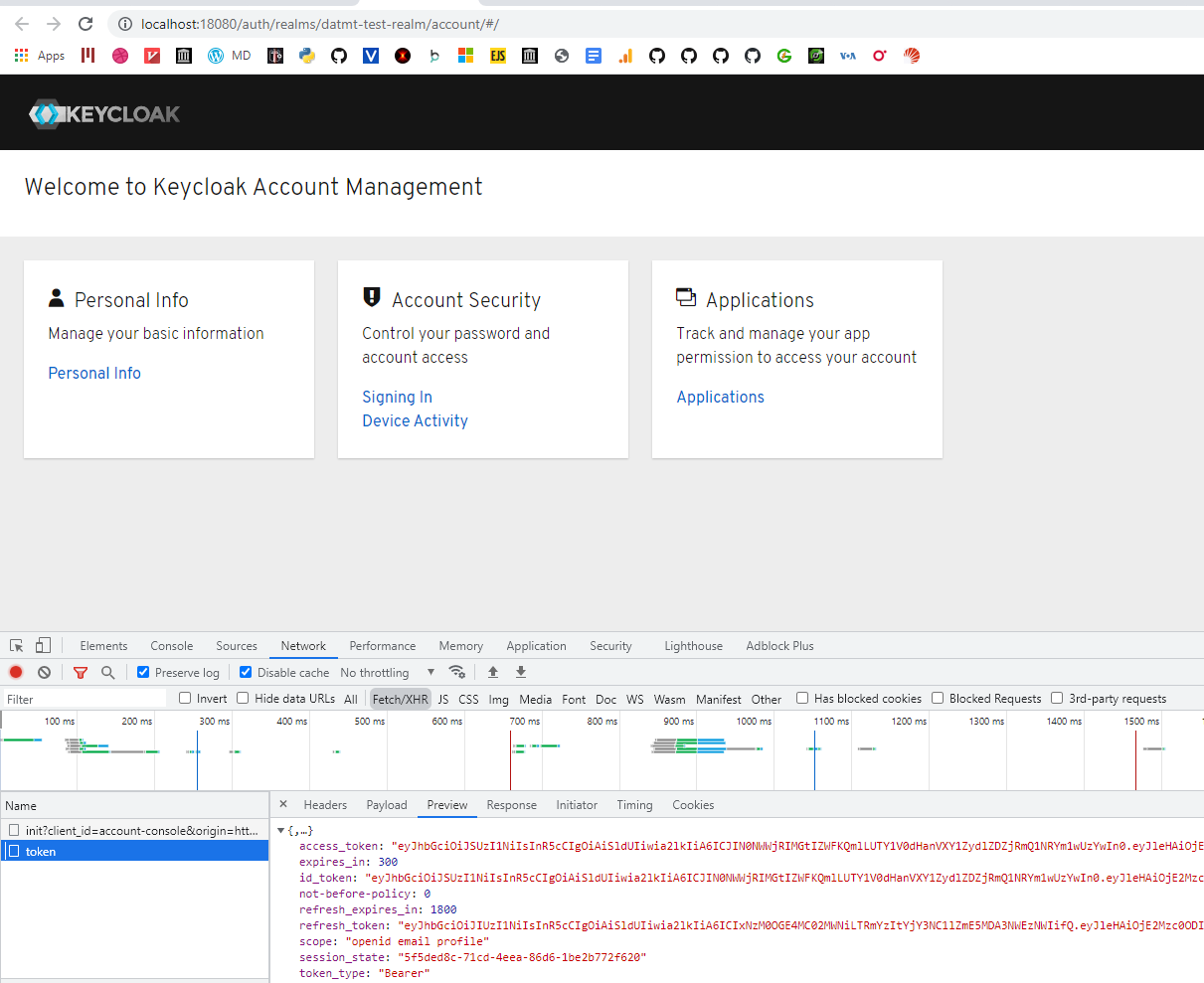Check the Hide data URLs checkbox
The width and height of the screenshot is (1204, 983).
pos(243,698)
